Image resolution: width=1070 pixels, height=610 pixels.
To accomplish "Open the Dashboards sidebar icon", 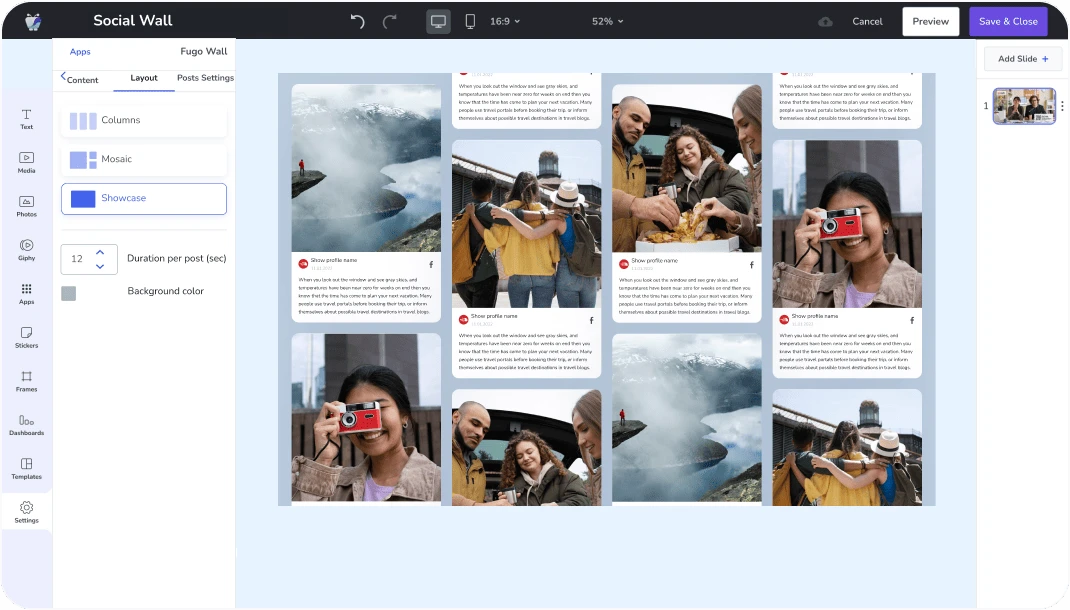I will click(x=26, y=424).
